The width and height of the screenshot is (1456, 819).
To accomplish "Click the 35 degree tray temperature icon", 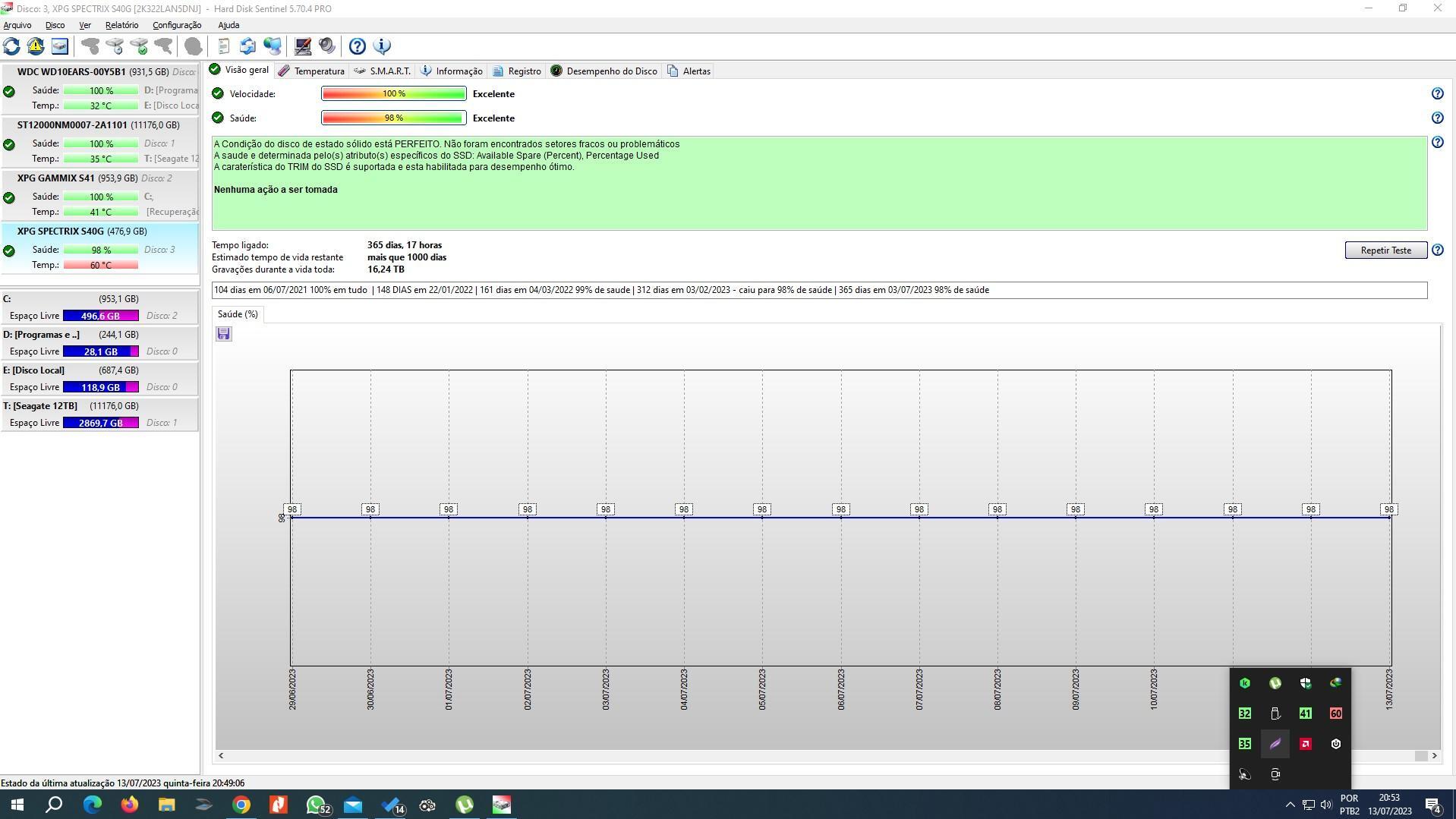I will coord(1244,744).
